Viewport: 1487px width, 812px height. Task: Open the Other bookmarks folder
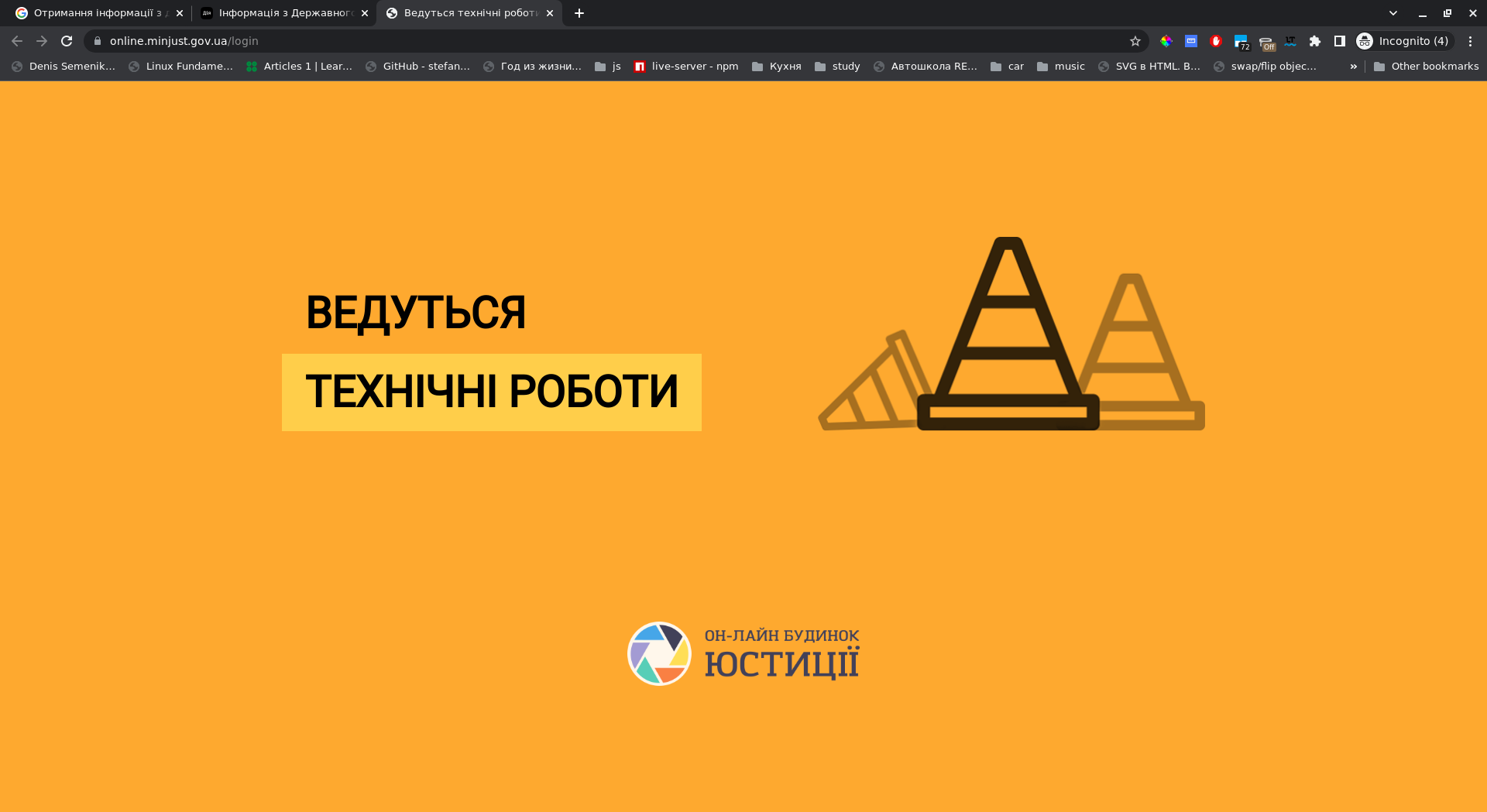coord(1426,67)
